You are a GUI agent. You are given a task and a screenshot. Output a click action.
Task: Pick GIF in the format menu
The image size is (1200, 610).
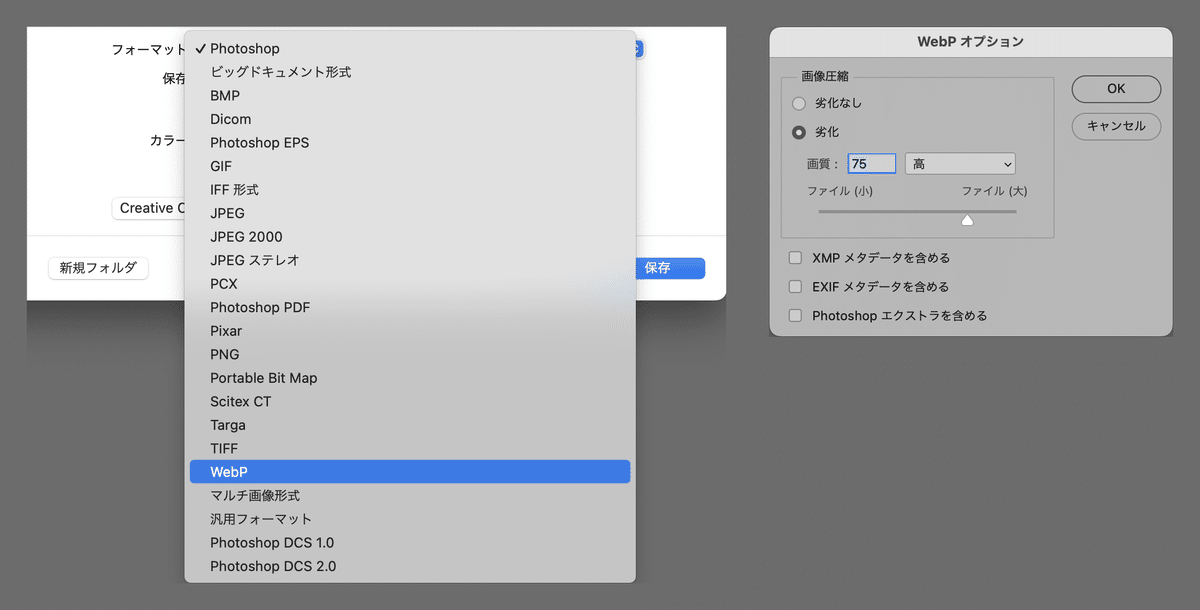pyautogui.click(x=410, y=166)
